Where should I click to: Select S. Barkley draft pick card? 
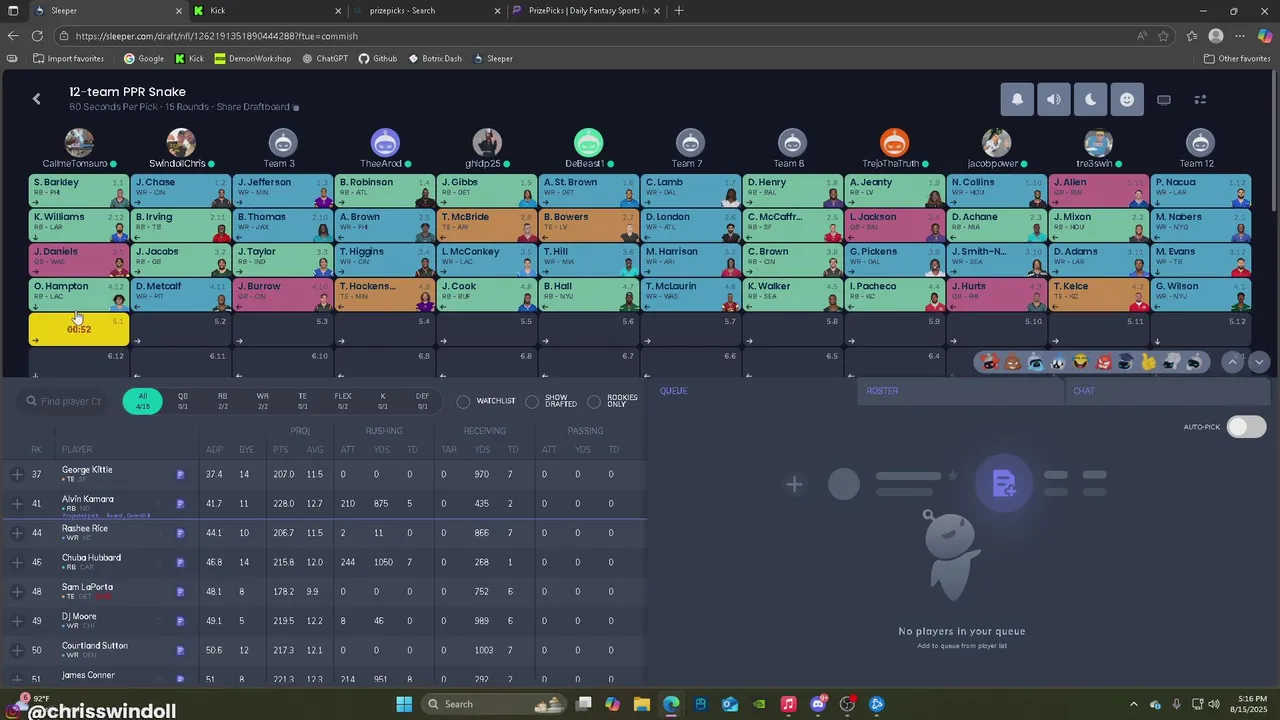click(x=79, y=191)
